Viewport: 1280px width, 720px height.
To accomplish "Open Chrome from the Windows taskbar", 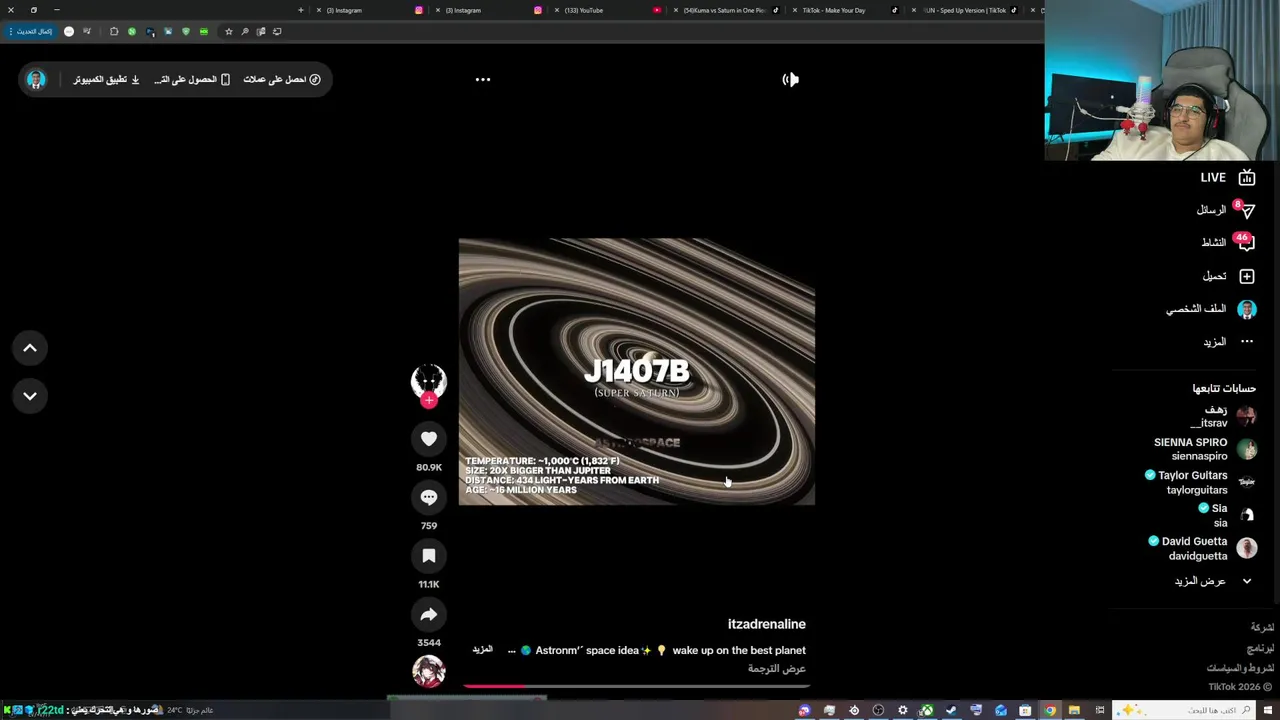I will (x=1049, y=710).
